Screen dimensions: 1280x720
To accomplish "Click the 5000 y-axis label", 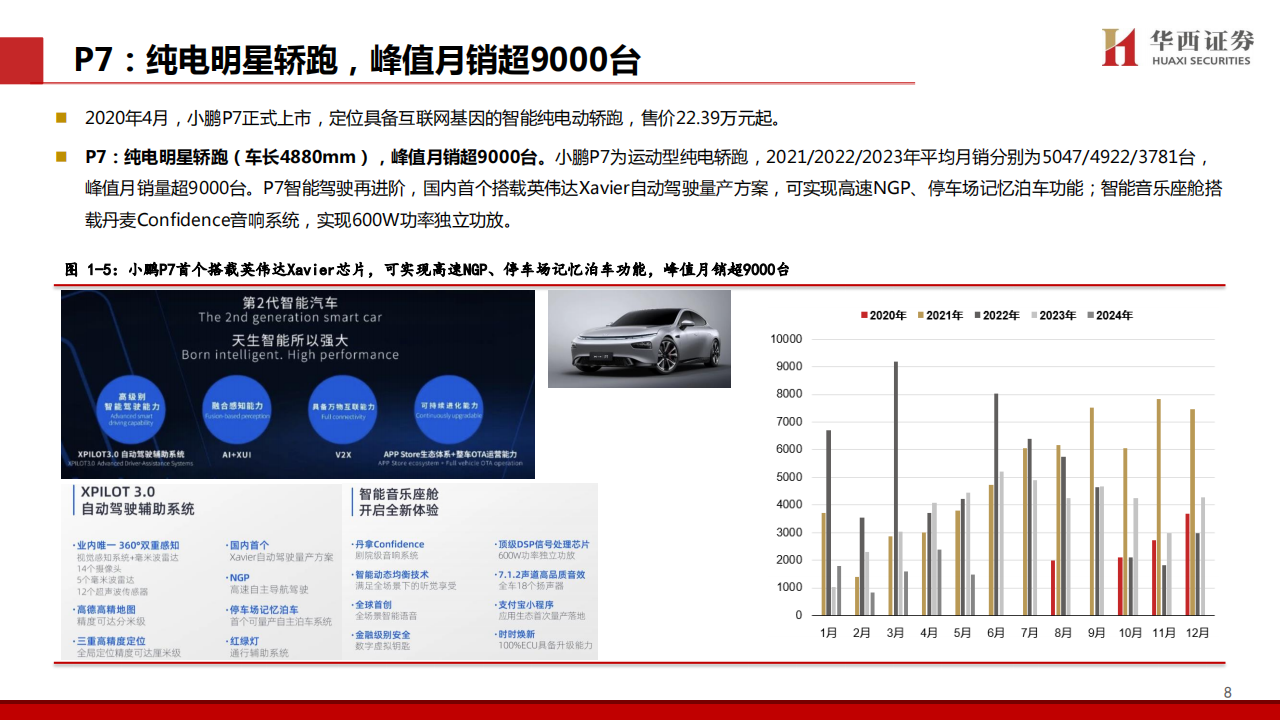I will click(790, 477).
